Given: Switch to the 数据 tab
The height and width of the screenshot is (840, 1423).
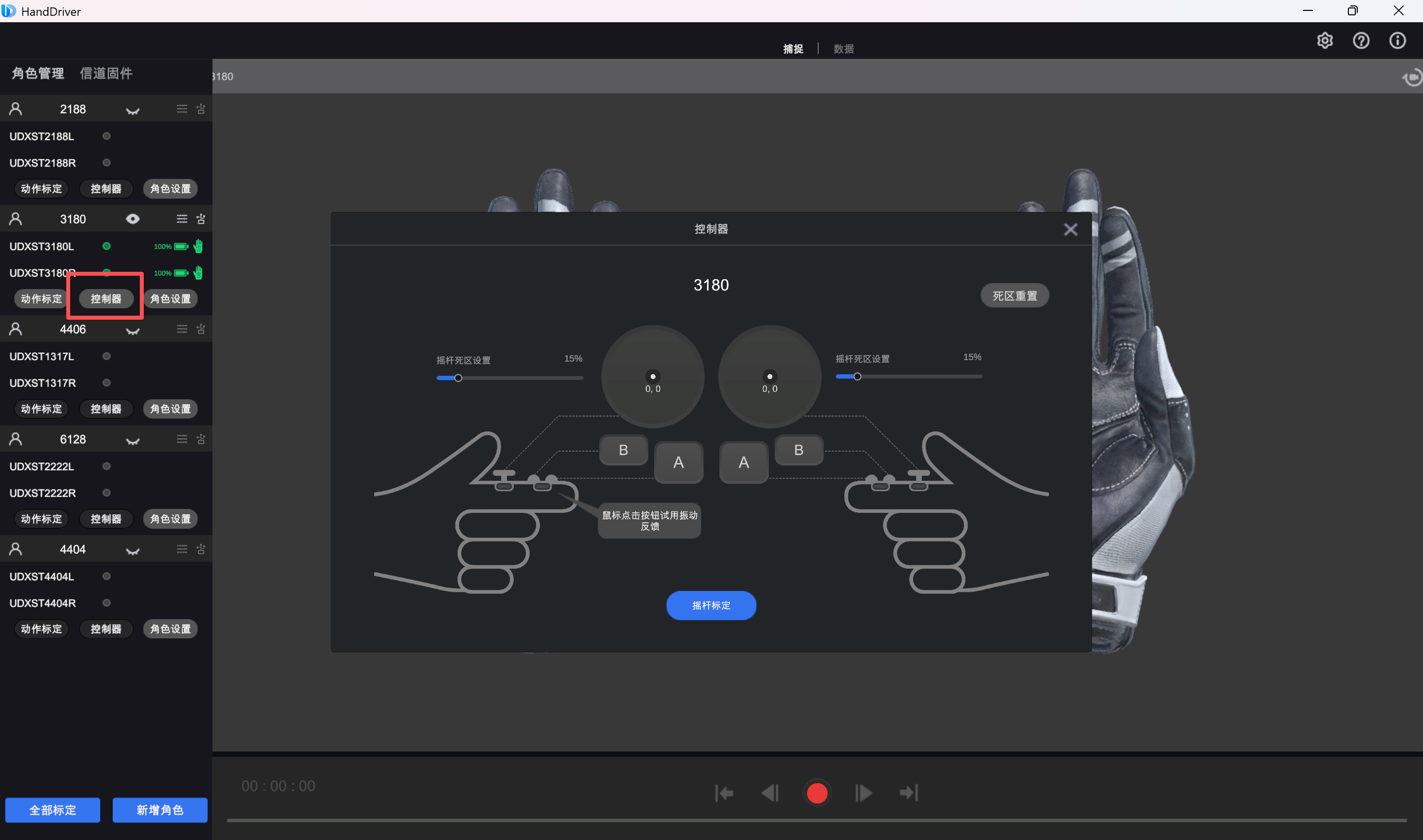Looking at the screenshot, I should point(843,49).
